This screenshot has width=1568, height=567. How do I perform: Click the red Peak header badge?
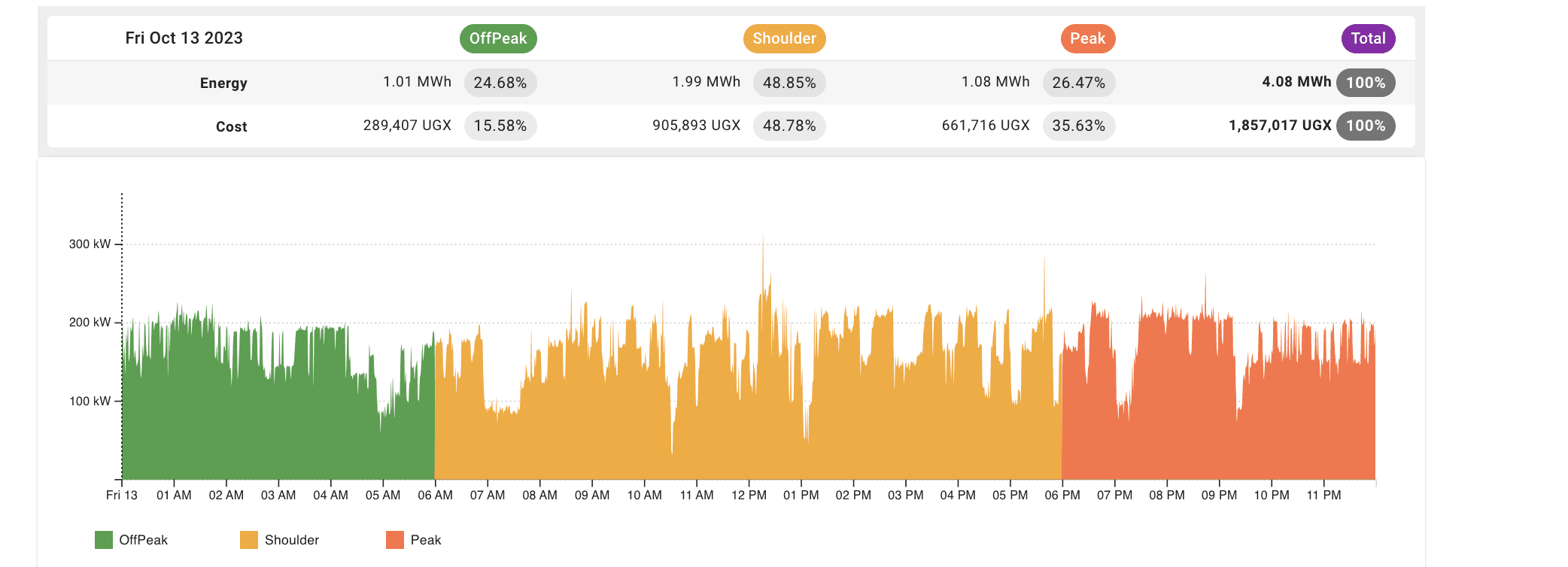[x=1087, y=38]
